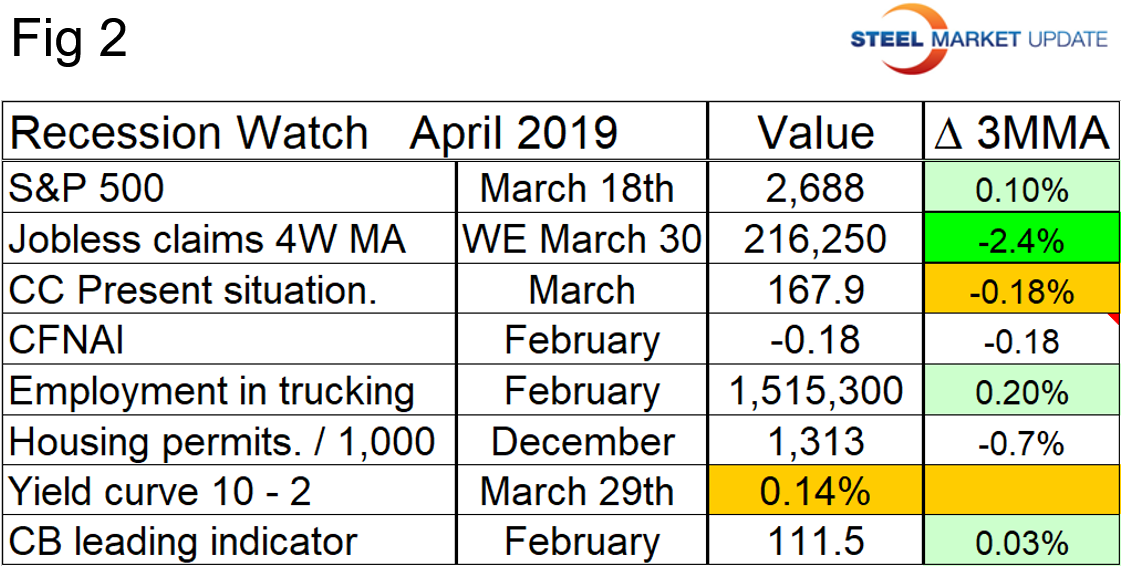Click the Recession Watch April 2019 header
The width and height of the screenshot is (1121, 569).
pos(315,133)
